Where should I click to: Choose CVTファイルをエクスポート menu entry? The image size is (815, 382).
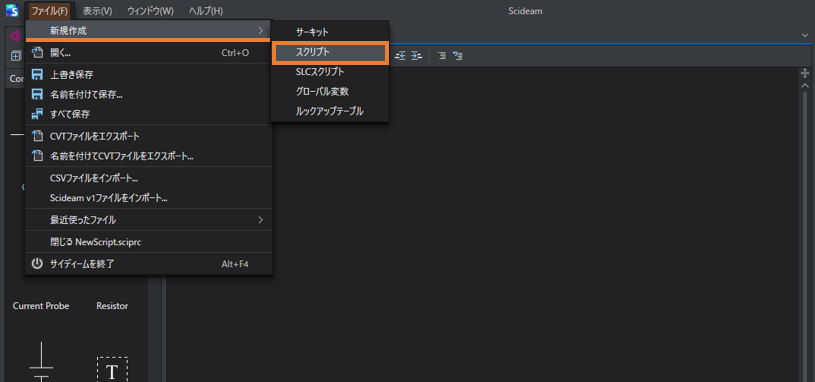[149, 136]
